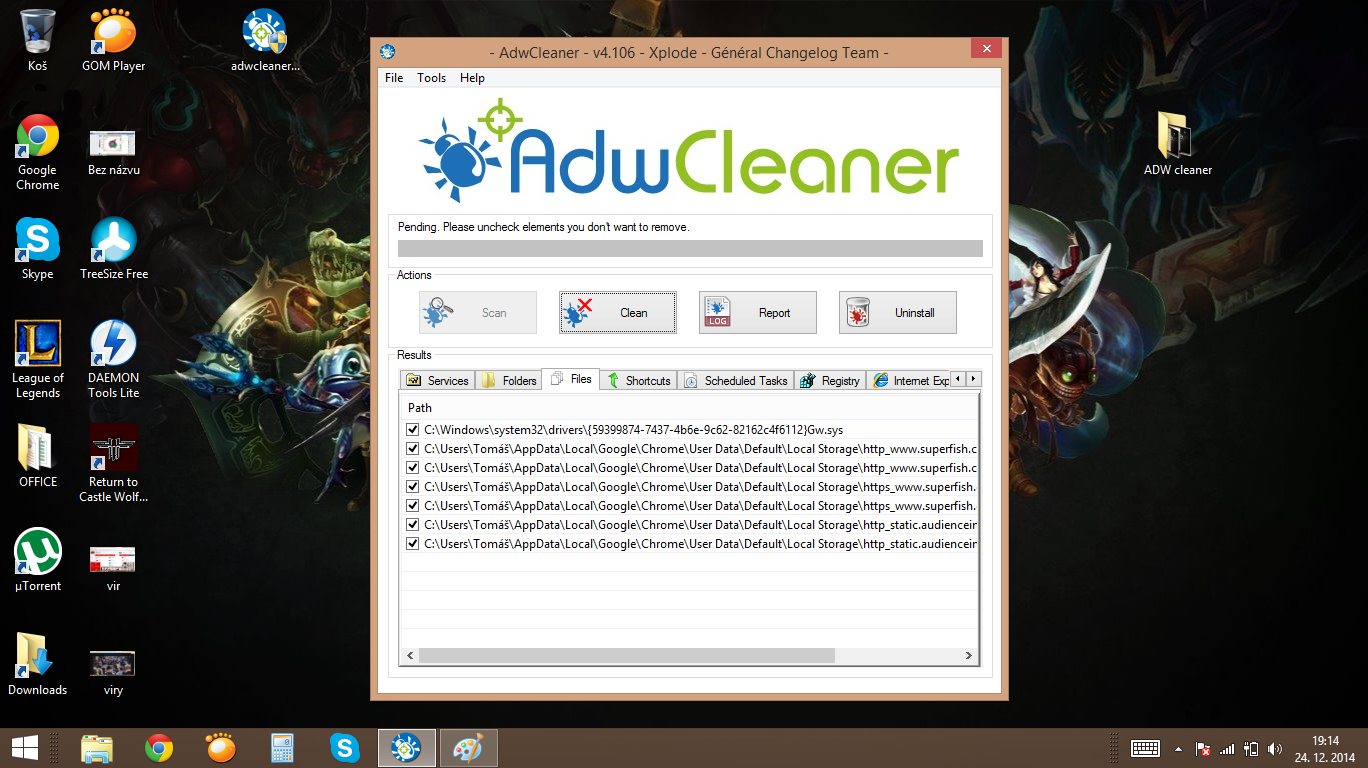This screenshot has height=768, width=1368.
Task: Show hidden system tray icons
Action: tap(1178, 748)
